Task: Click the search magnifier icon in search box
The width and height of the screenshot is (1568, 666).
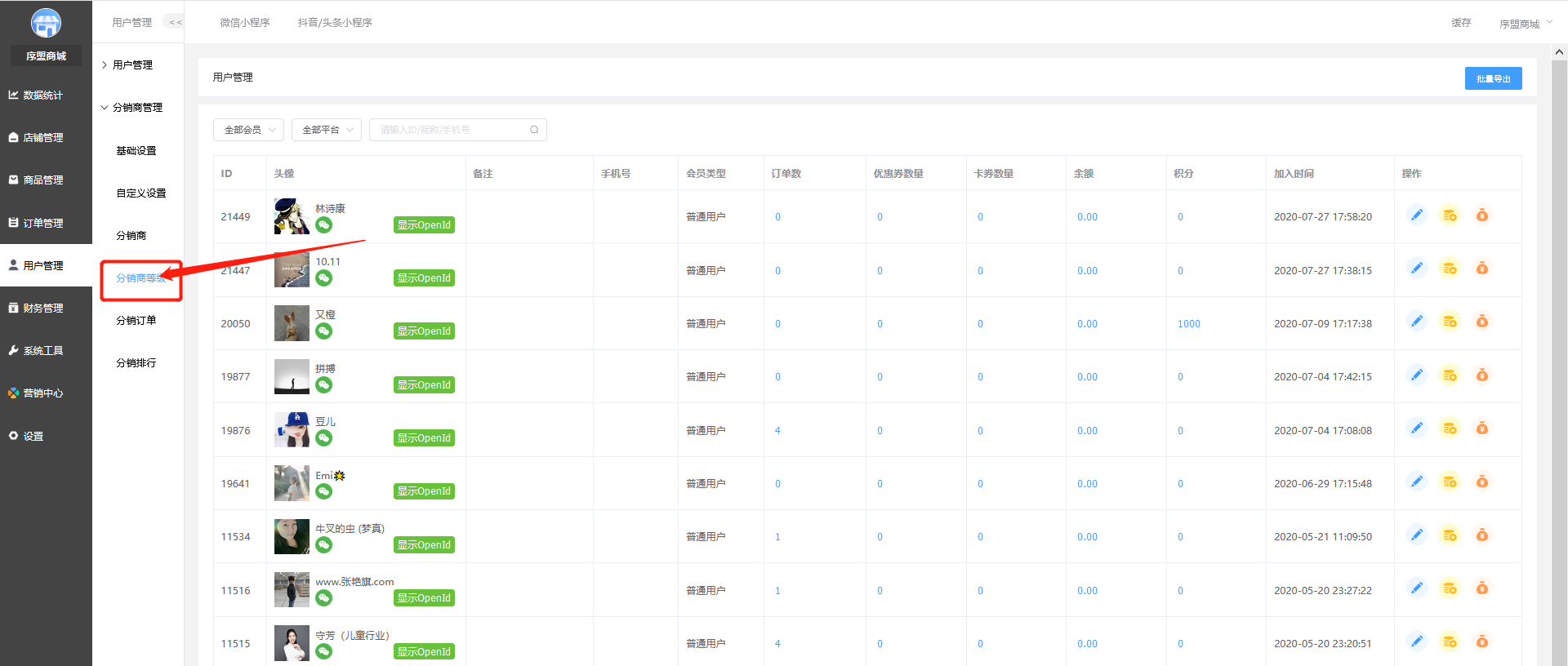Action: [x=534, y=130]
